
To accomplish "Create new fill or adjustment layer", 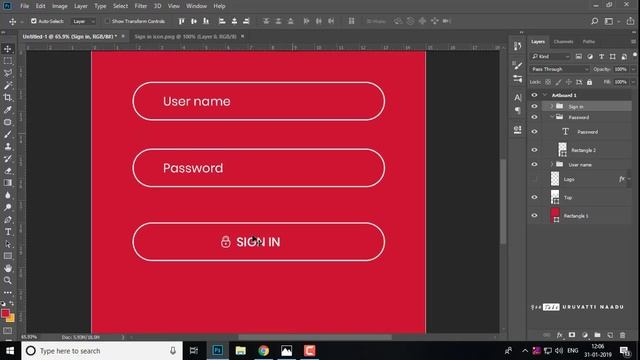I will (585, 335).
